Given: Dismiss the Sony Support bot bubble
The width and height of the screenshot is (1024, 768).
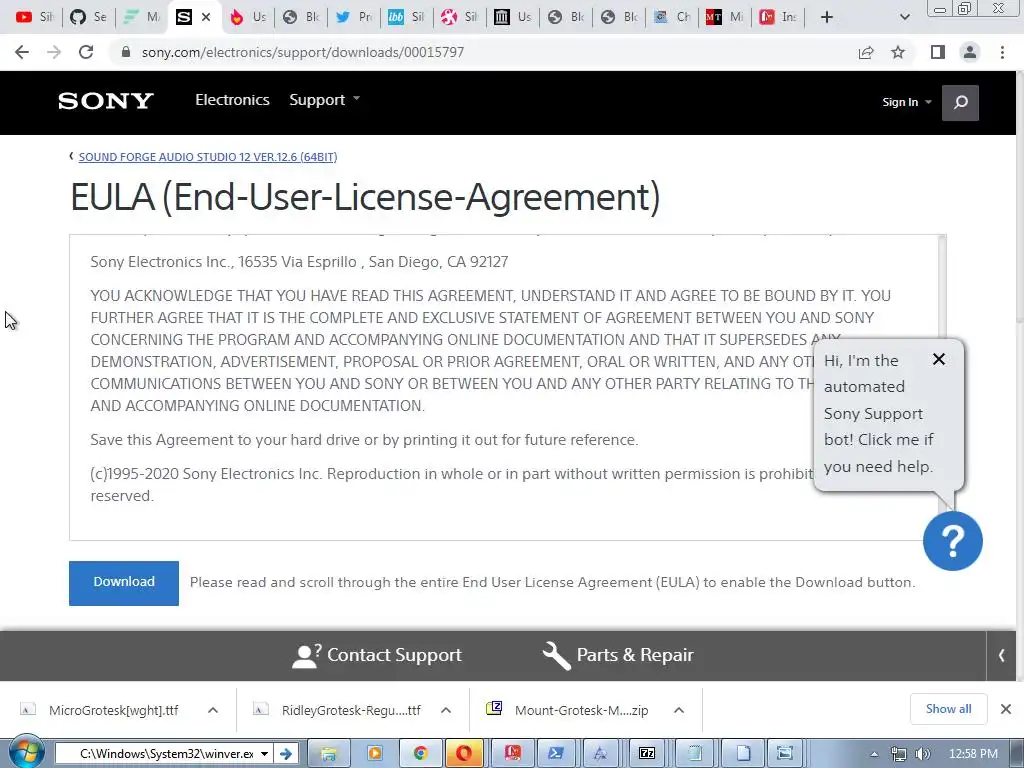Looking at the screenshot, I should [x=938, y=359].
